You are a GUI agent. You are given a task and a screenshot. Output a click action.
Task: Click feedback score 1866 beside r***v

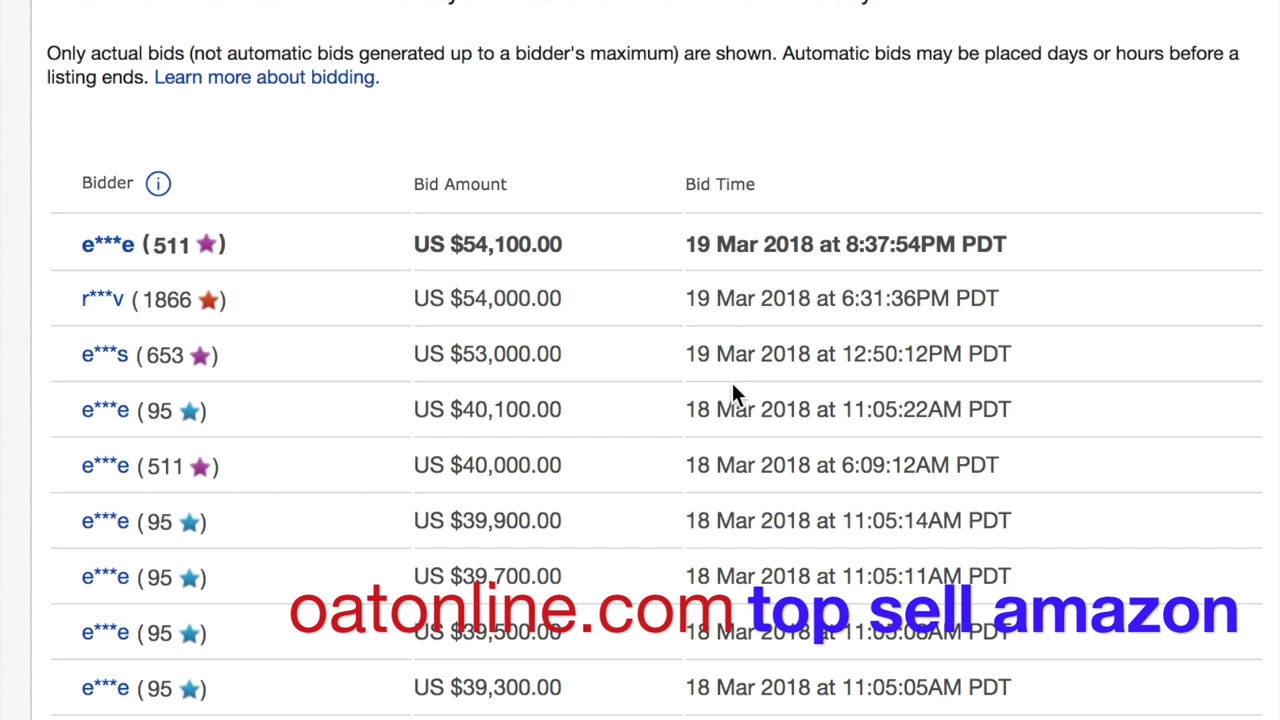coord(166,299)
